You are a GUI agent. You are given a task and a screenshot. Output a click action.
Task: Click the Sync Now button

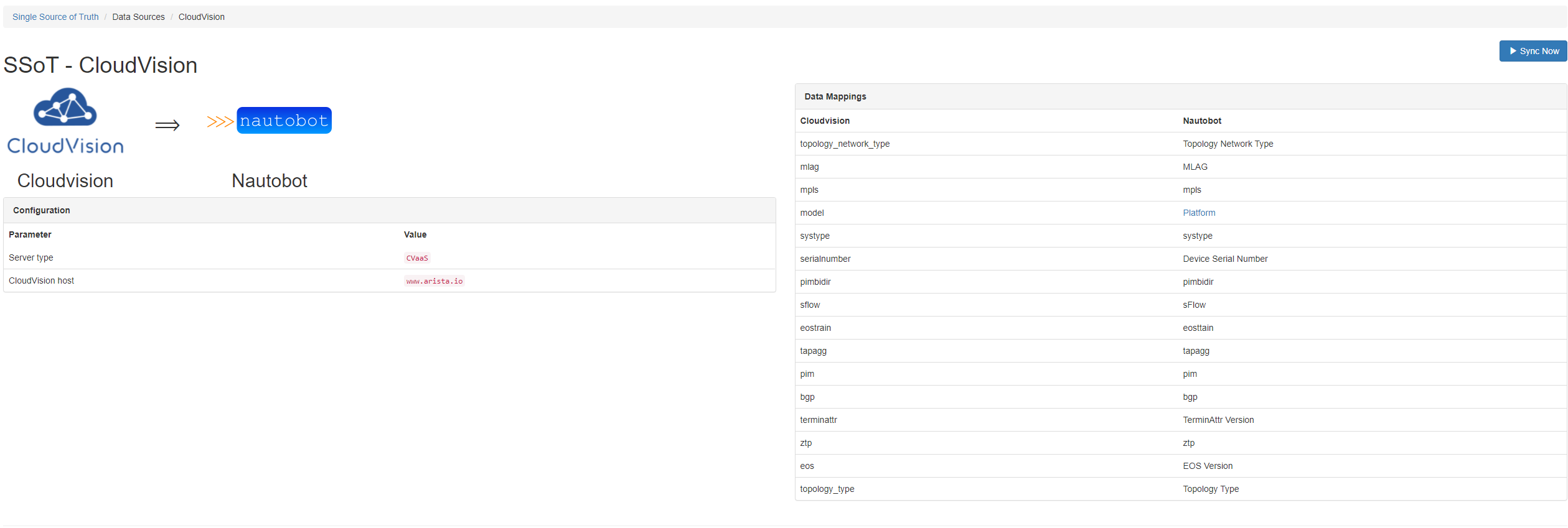click(1533, 51)
